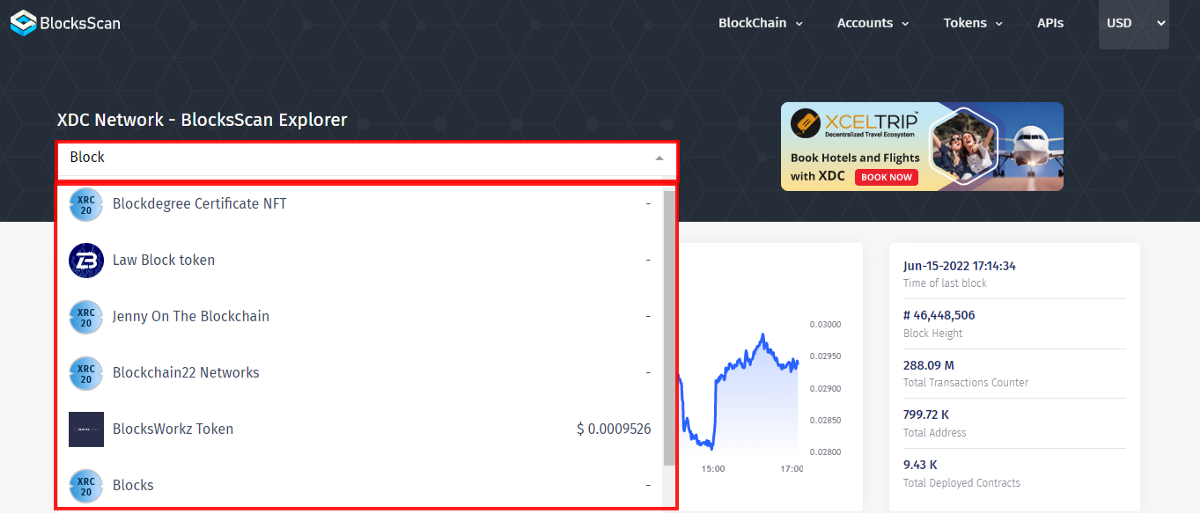Image resolution: width=1200 pixels, height=513 pixels.
Task: Click the BlocksScan logo
Action: pos(65,22)
